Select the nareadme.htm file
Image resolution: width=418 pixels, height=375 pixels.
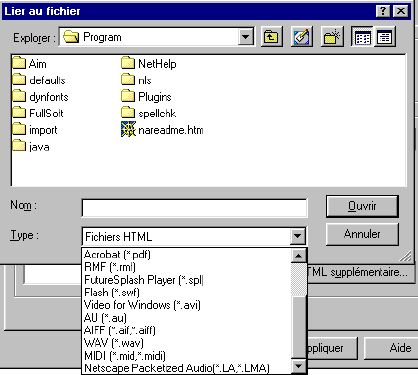[x=162, y=130]
